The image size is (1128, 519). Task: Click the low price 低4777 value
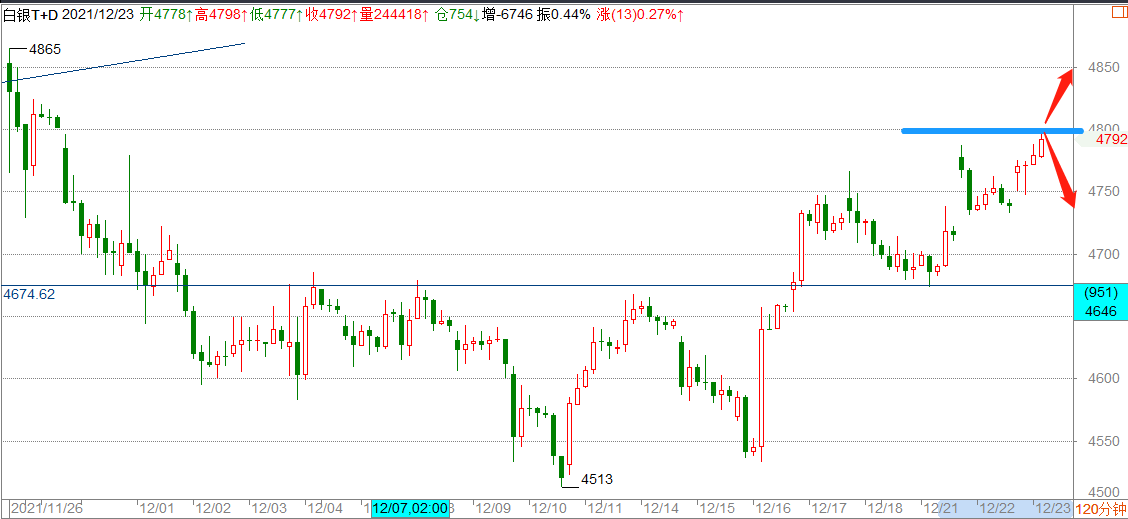[x=276, y=14]
